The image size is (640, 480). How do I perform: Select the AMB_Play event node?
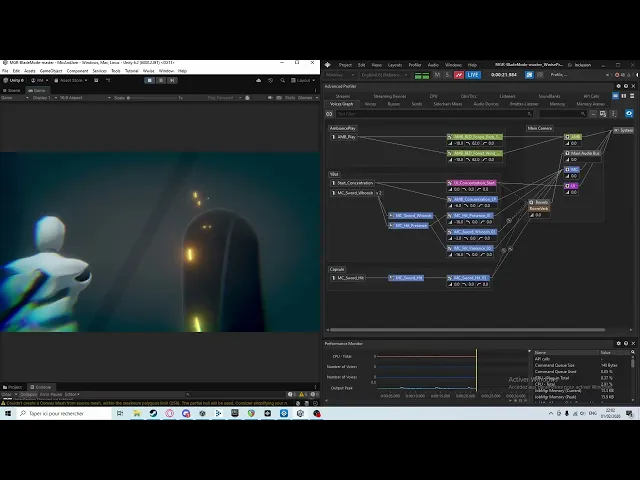(344, 137)
